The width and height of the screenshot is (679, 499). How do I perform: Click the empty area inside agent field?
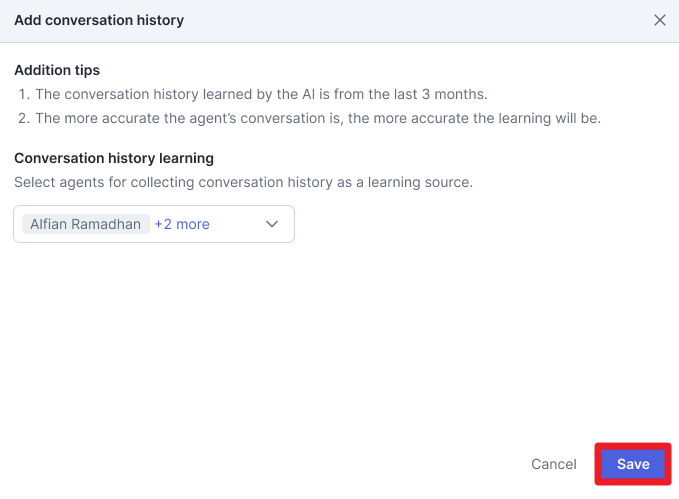click(x=236, y=224)
